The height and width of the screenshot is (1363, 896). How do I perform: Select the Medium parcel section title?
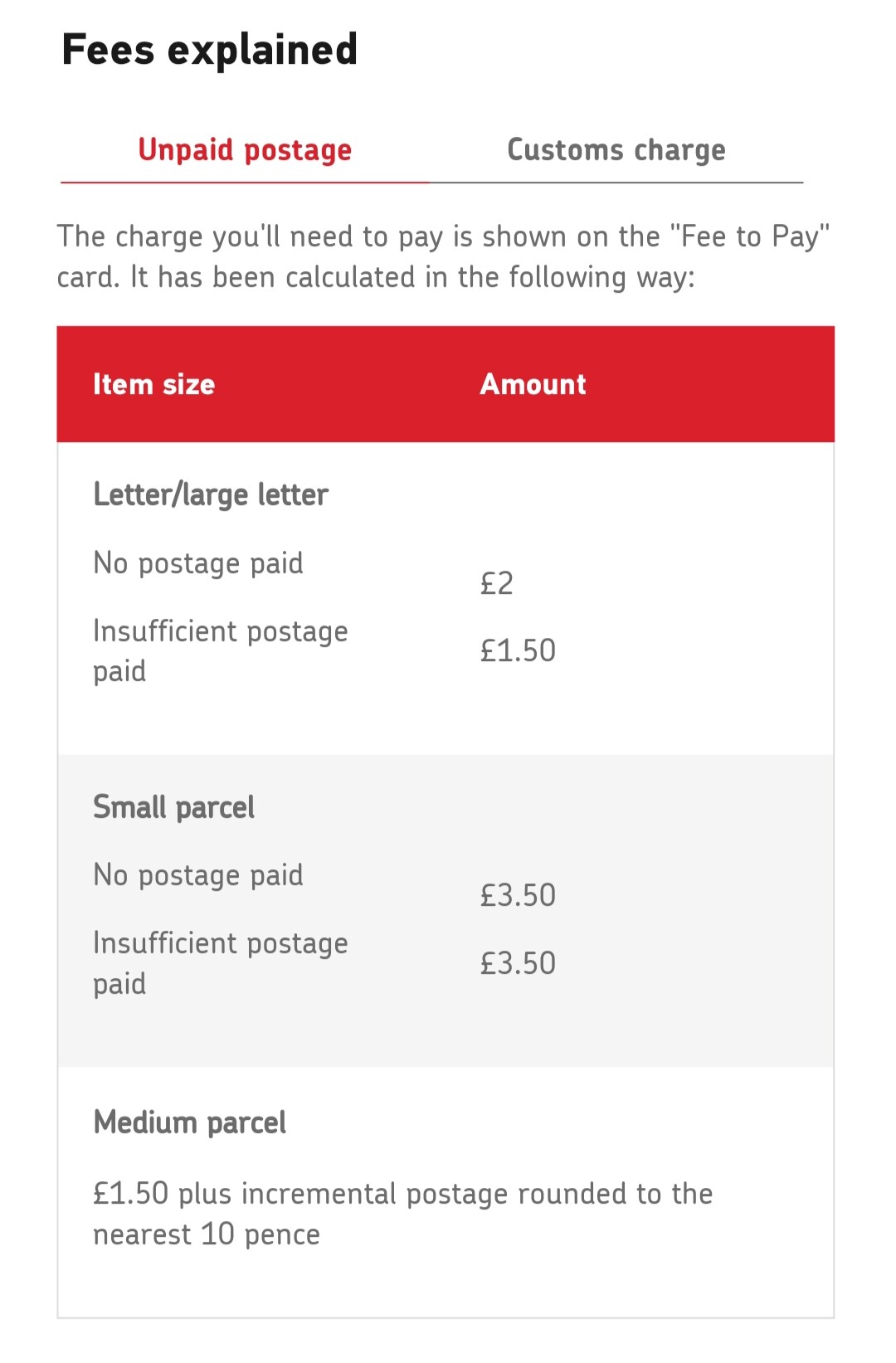coord(190,1122)
